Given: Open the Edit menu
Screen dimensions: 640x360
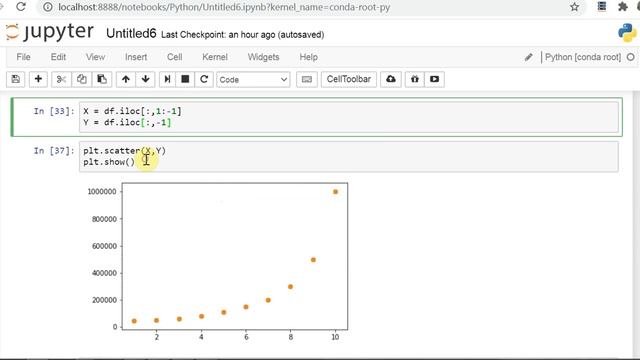Looking at the screenshot, I should click(58, 57).
